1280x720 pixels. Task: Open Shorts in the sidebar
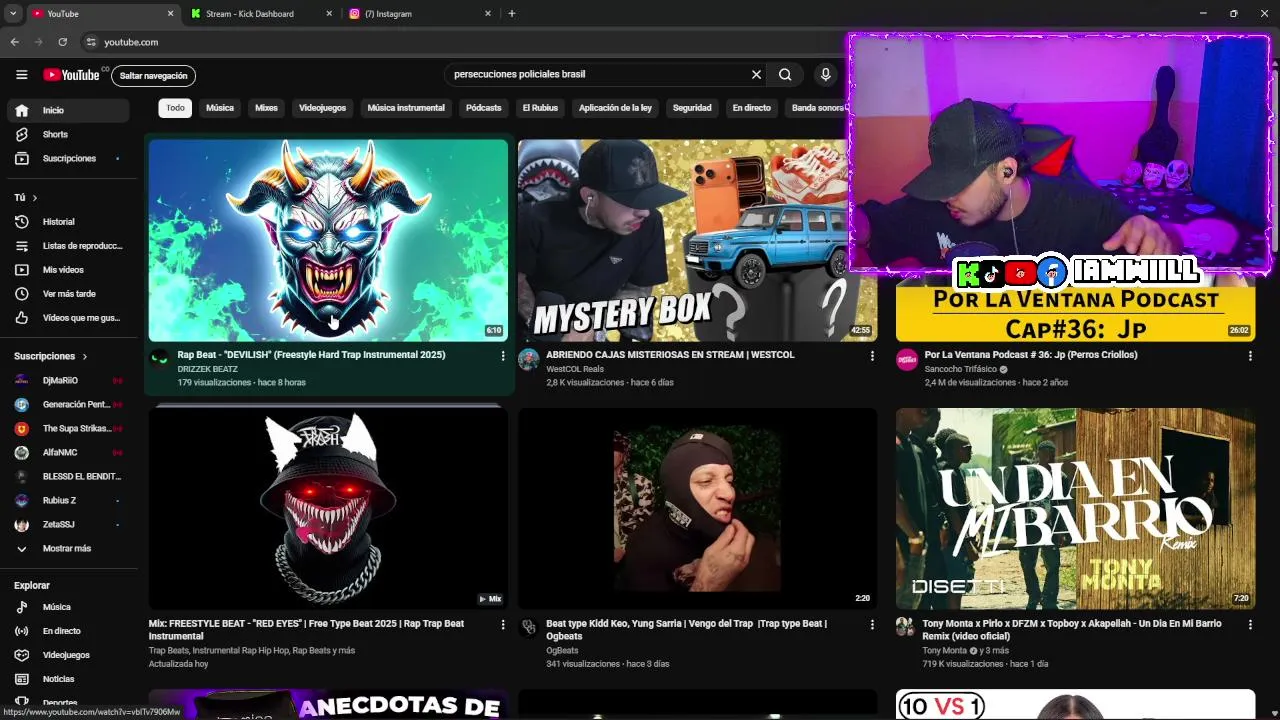68,134
